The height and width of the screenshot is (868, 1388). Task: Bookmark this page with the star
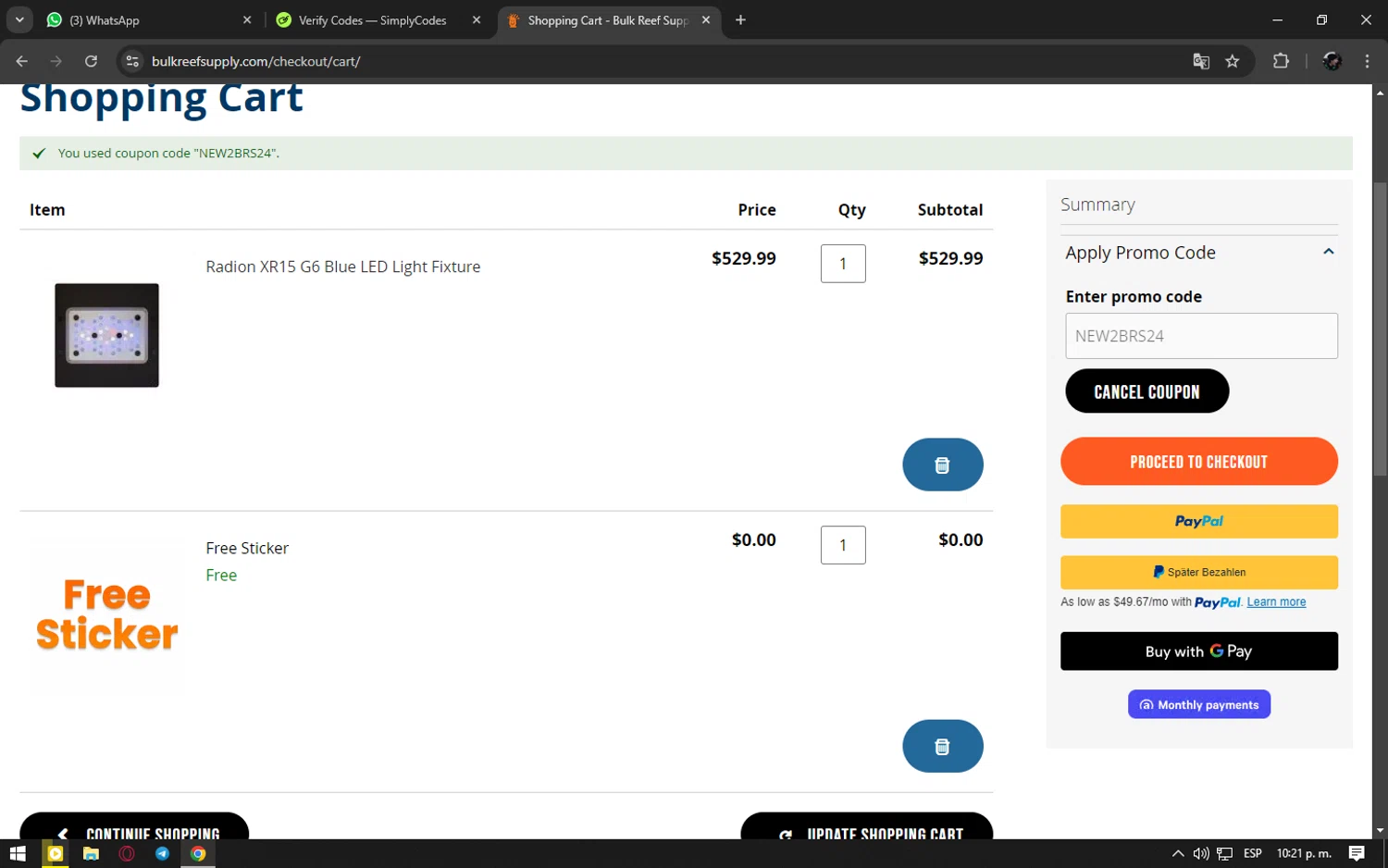1232,61
